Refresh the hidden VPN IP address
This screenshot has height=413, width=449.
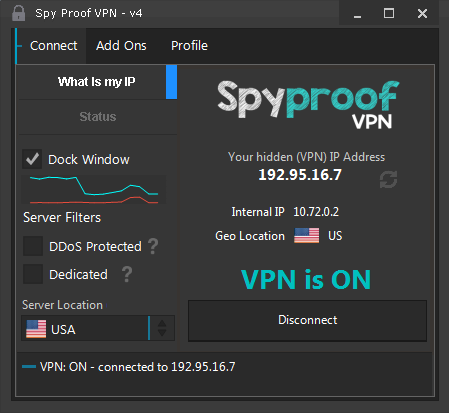pos(388,180)
